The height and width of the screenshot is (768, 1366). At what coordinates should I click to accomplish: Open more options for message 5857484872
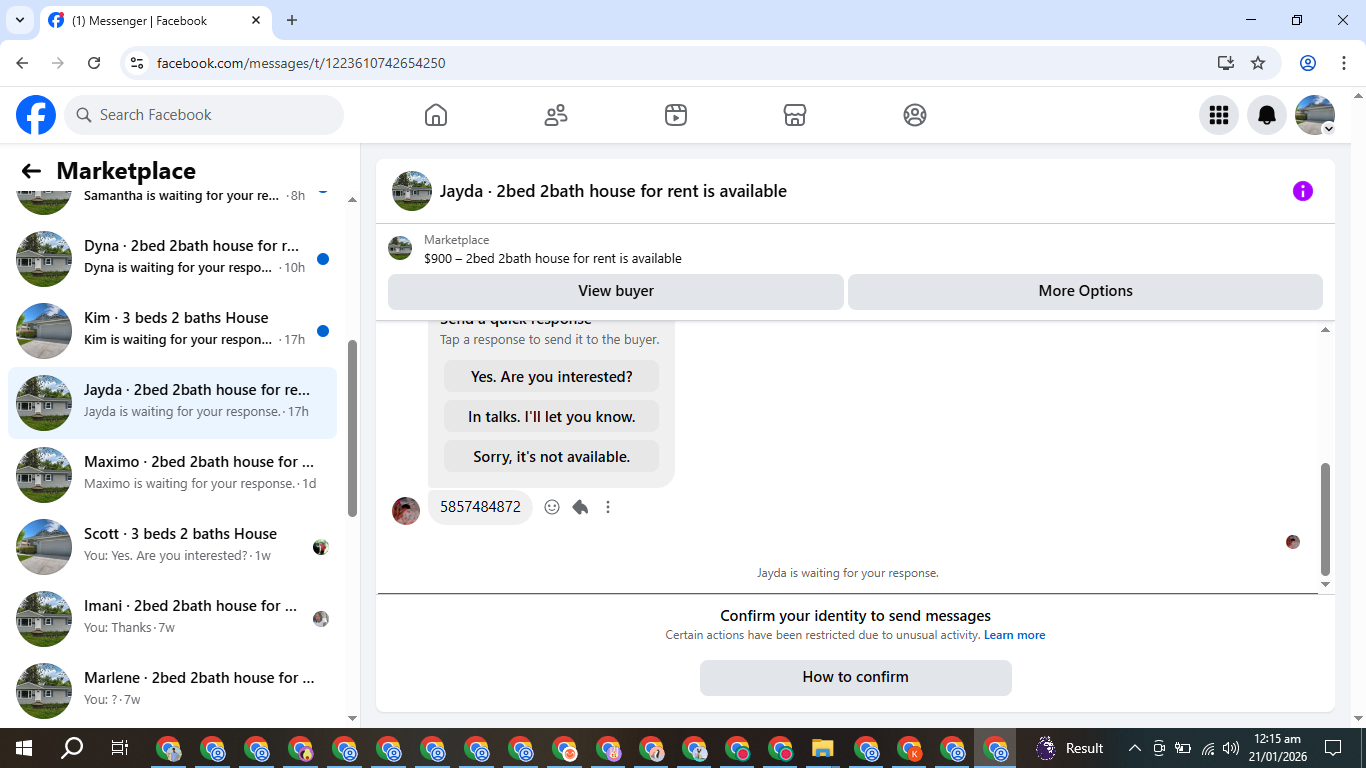pos(608,507)
